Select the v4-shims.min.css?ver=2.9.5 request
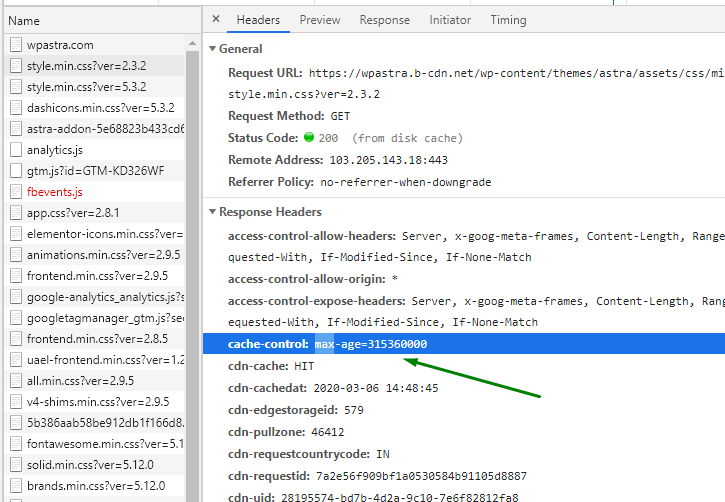This screenshot has height=502, width=725. coord(94,402)
